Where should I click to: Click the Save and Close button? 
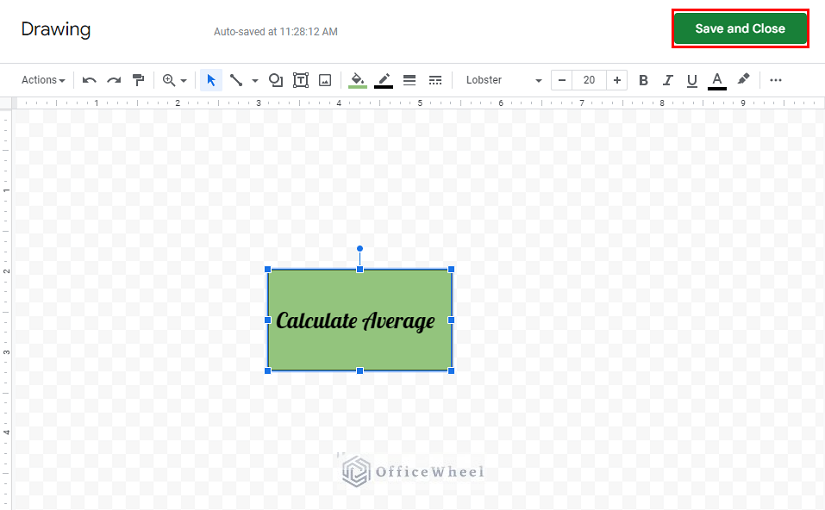point(740,28)
